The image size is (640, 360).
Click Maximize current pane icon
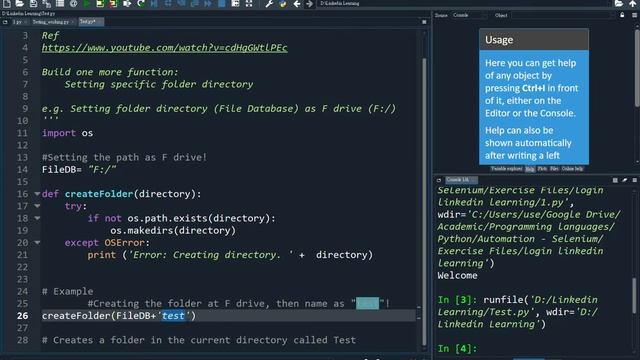click(235, 3)
